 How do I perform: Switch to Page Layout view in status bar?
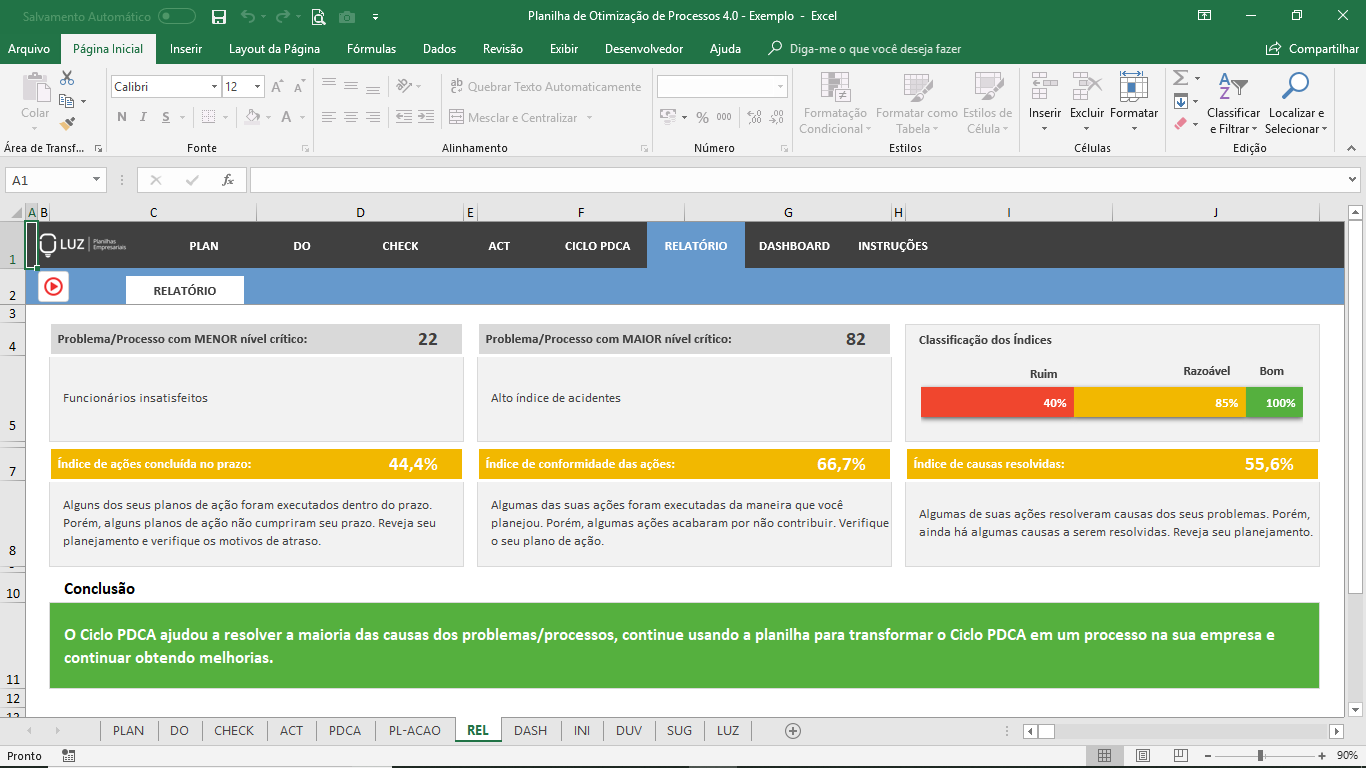[x=1143, y=756]
